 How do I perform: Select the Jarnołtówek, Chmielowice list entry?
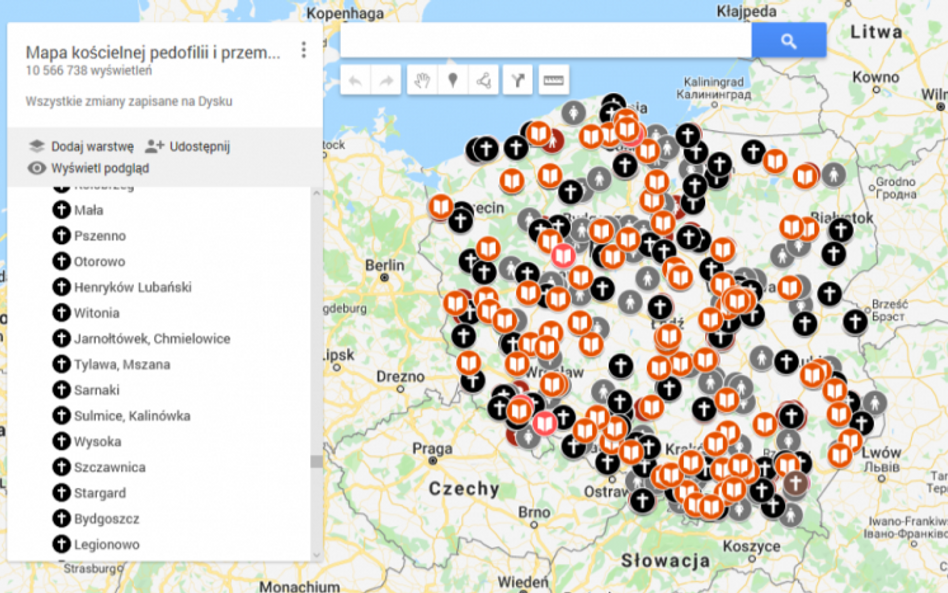tap(152, 339)
